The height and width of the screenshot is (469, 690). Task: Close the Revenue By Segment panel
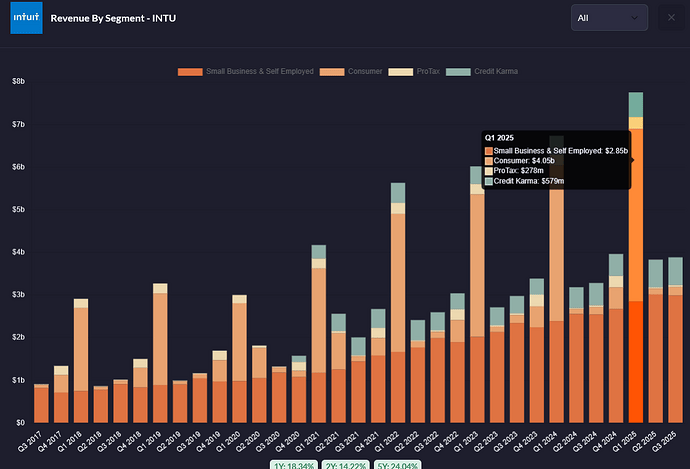[x=670, y=17]
